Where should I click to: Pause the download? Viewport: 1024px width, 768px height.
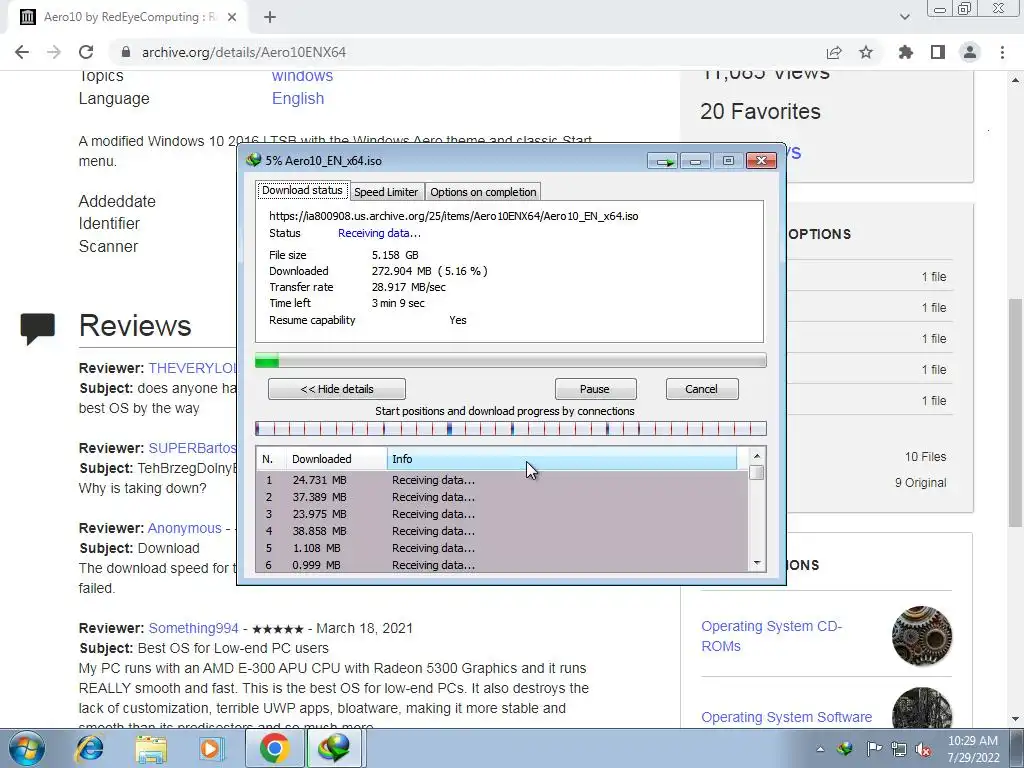[595, 389]
